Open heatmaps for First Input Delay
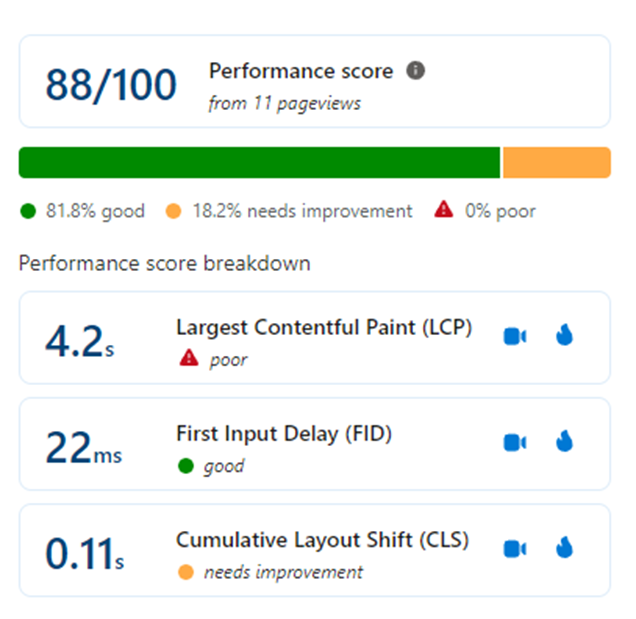636x619 pixels. [x=564, y=441]
